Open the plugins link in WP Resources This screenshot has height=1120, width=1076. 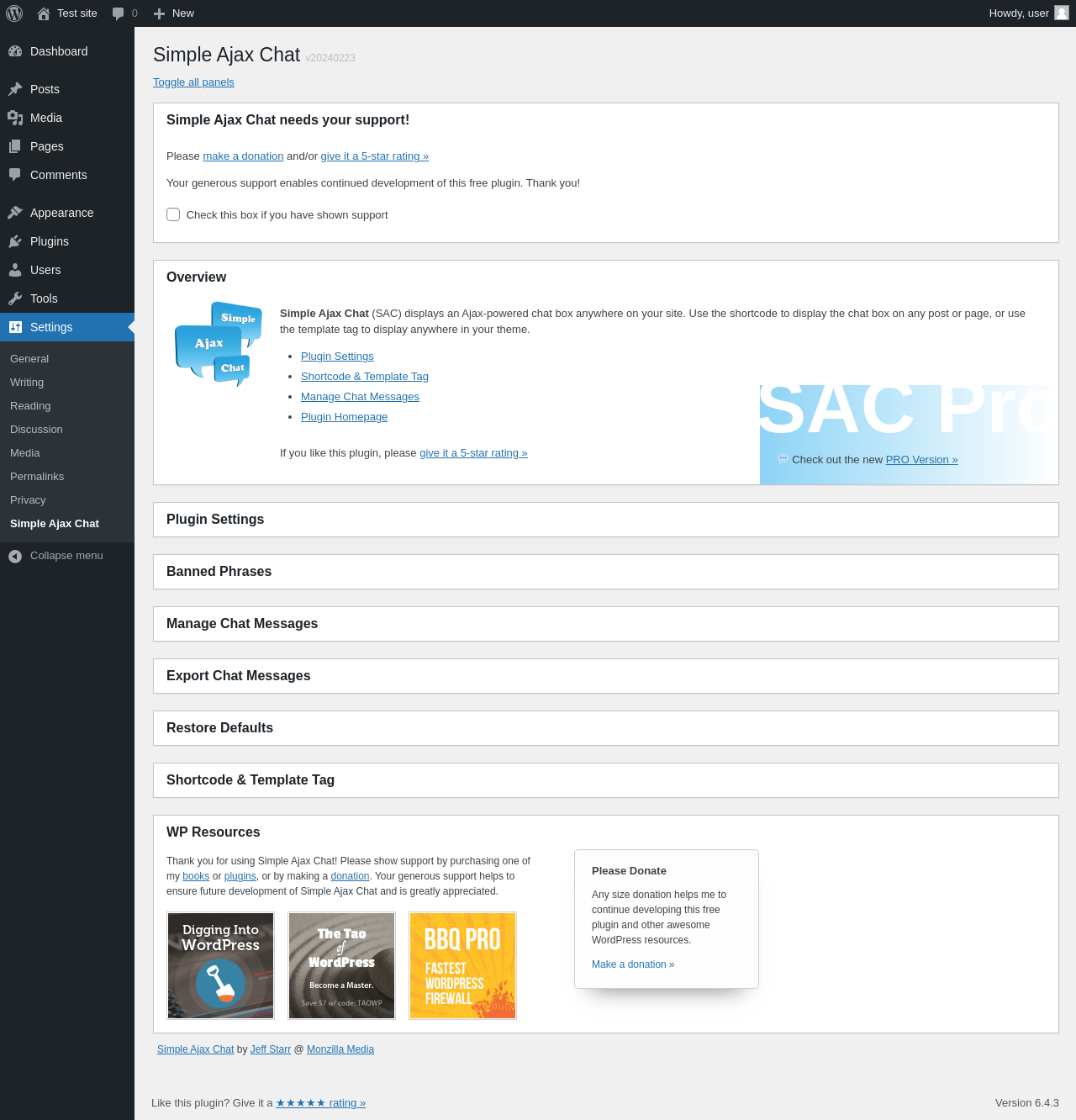(240, 876)
